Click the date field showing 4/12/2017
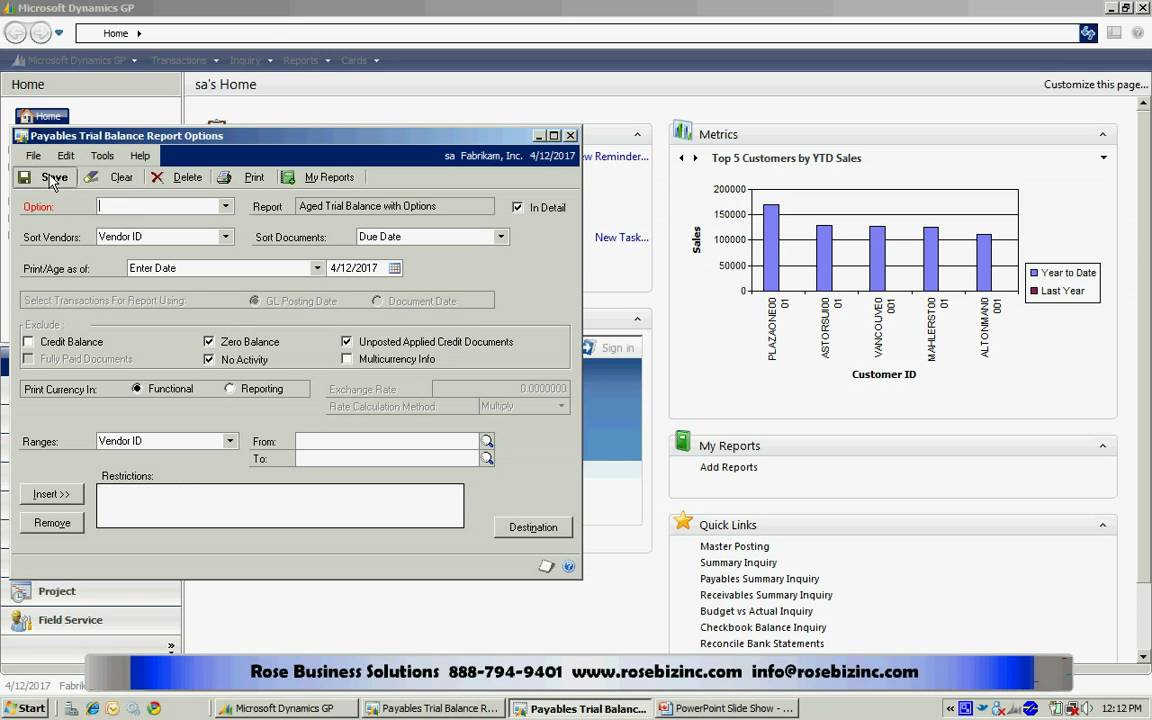The image size is (1152, 720). pyautogui.click(x=356, y=268)
